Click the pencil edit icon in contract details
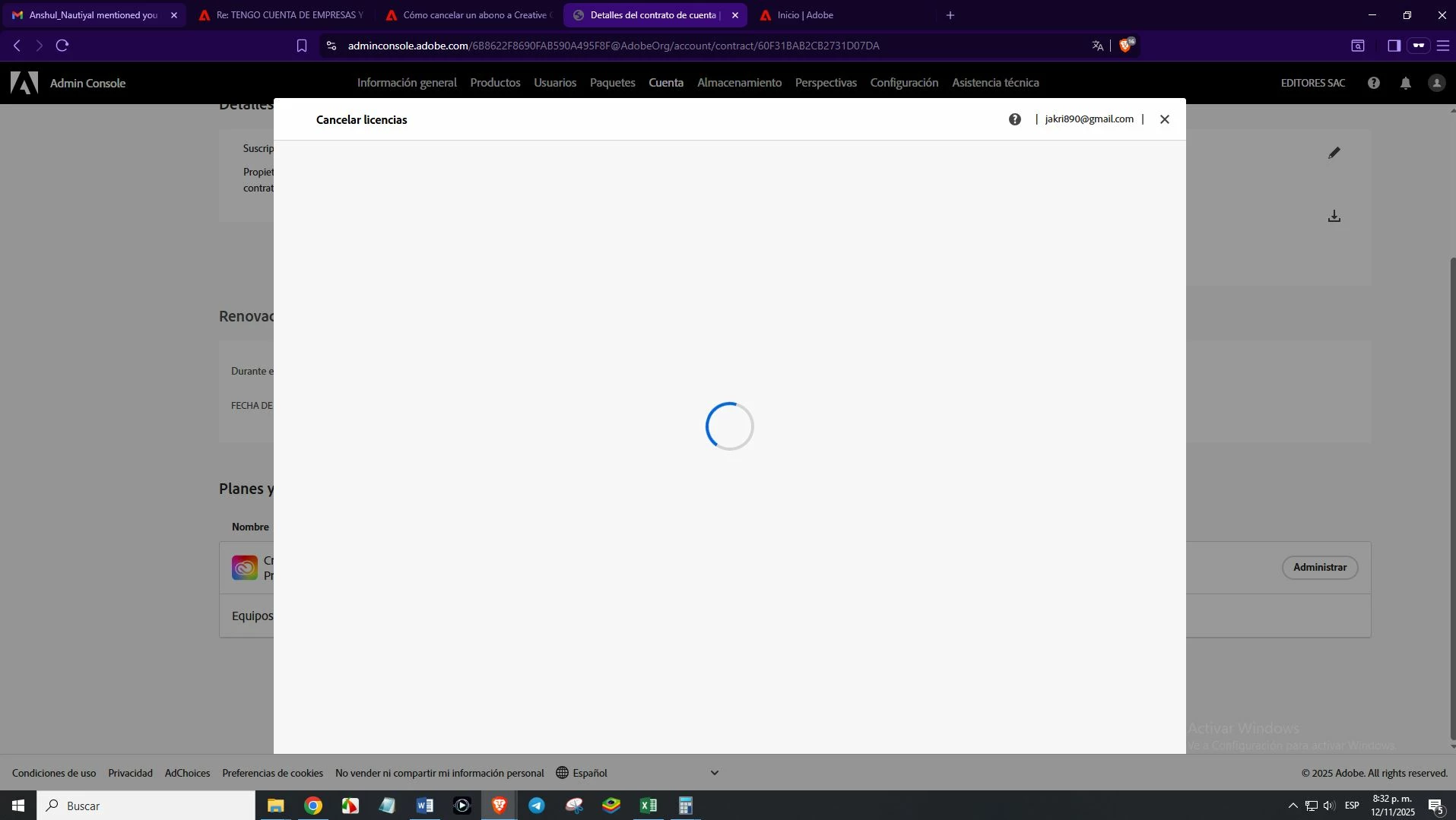Screen dimensions: 1456x820 coord(1334,153)
